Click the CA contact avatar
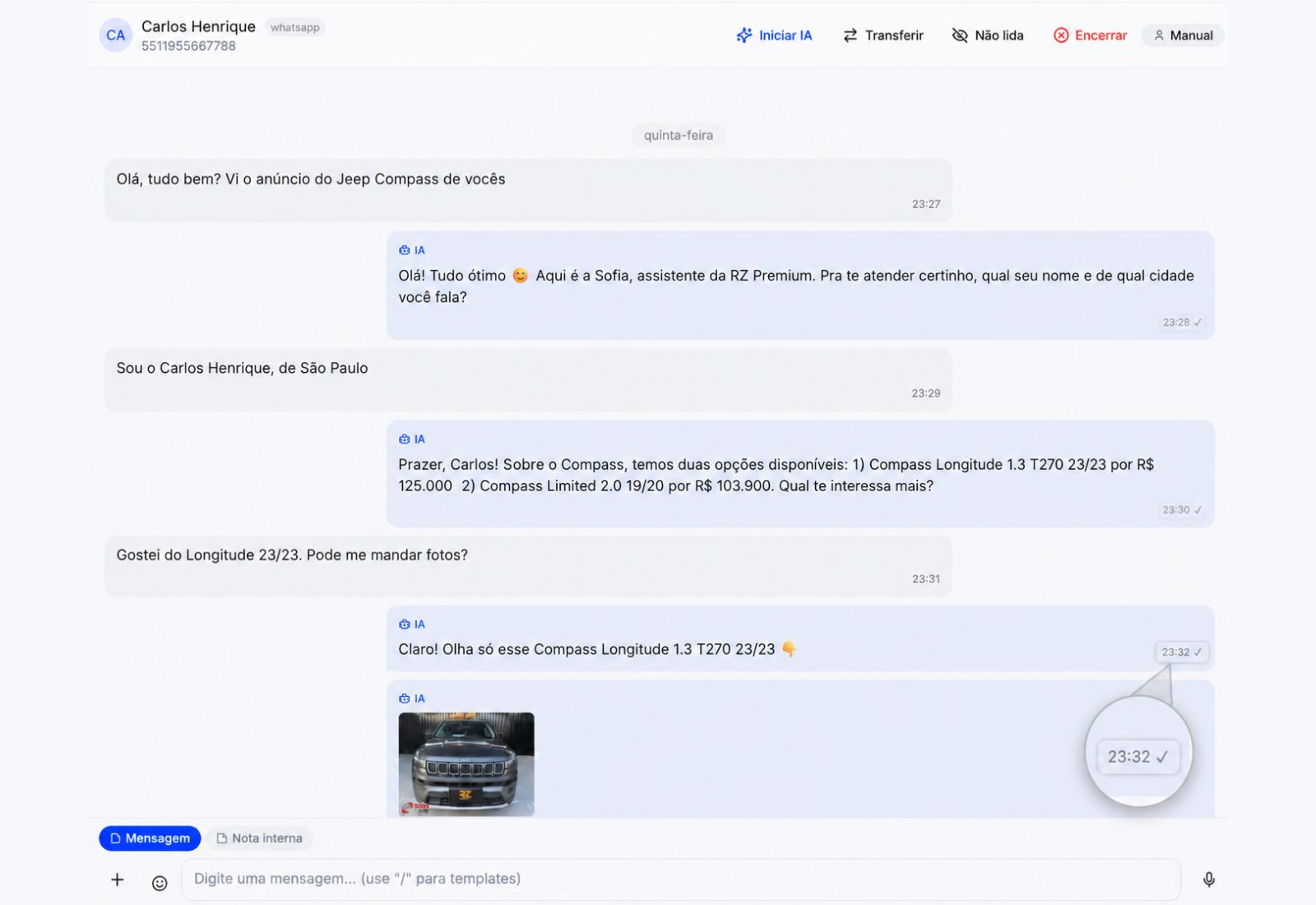1316x905 pixels. 116,35
